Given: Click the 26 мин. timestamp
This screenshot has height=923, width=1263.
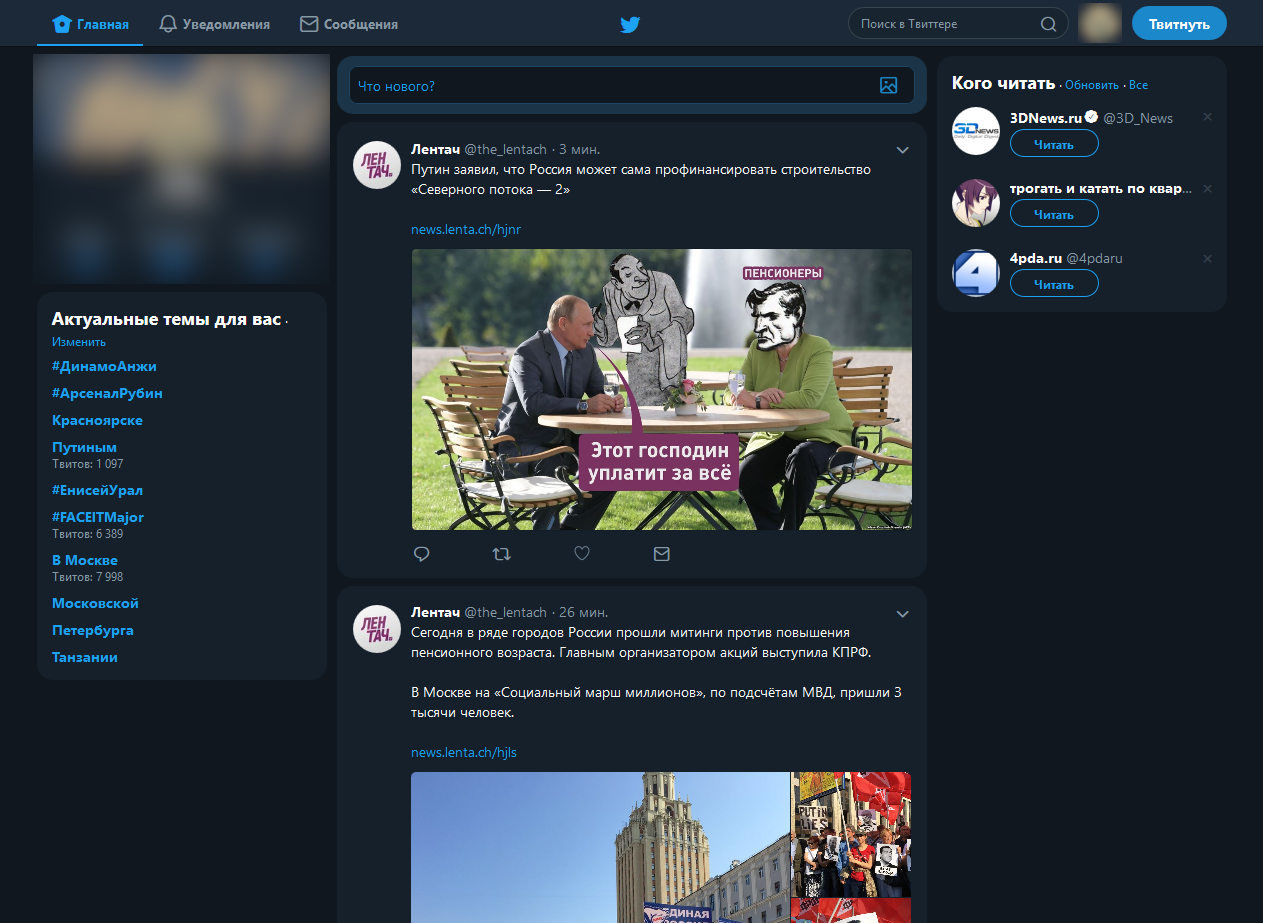Looking at the screenshot, I should (x=583, y=612).
